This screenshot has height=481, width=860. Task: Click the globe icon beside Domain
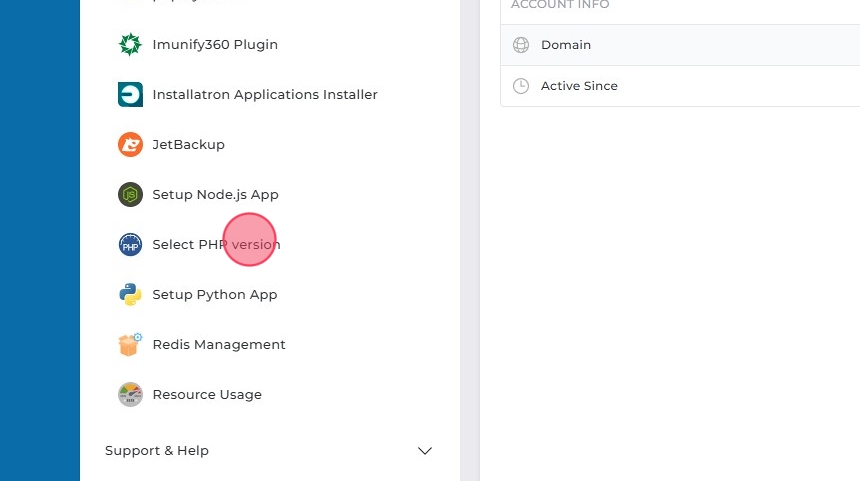tap(520, 45)
